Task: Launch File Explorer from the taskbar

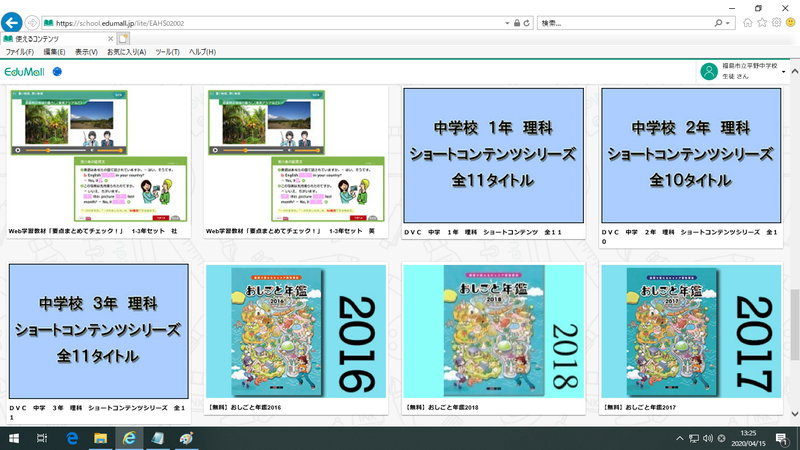Action: (101, 439)
